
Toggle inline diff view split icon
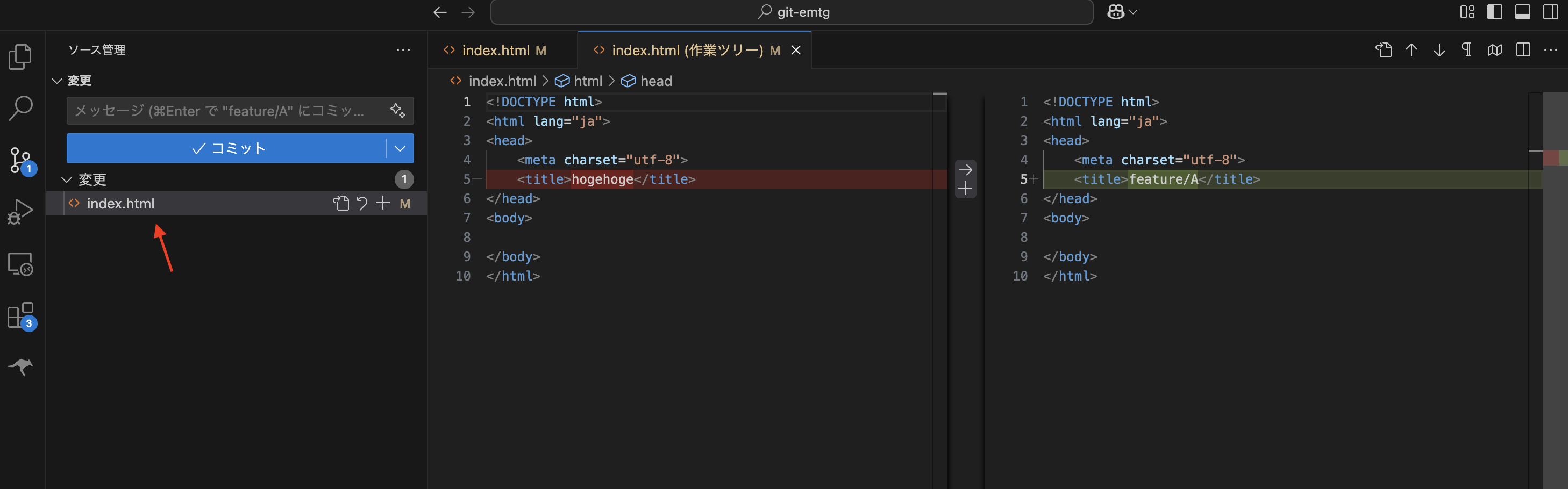pos(1523,50)
